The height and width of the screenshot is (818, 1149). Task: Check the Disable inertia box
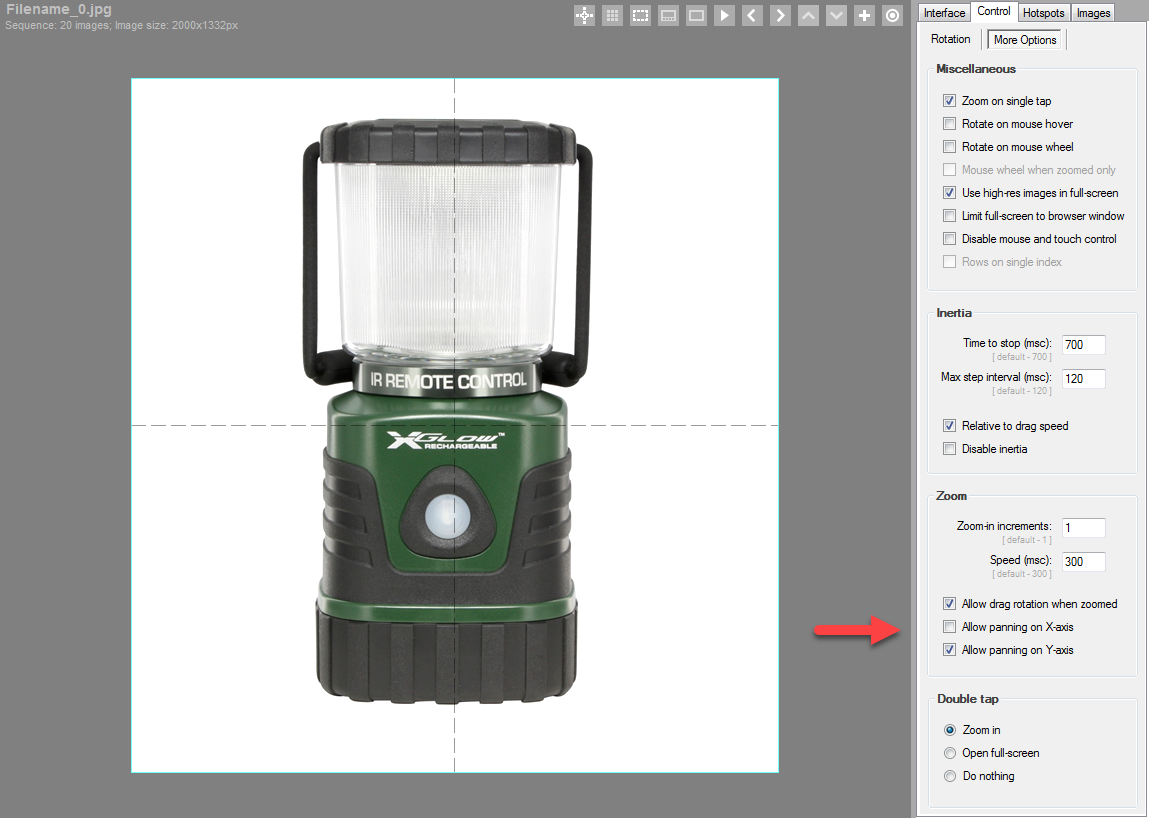pos(950,449)
